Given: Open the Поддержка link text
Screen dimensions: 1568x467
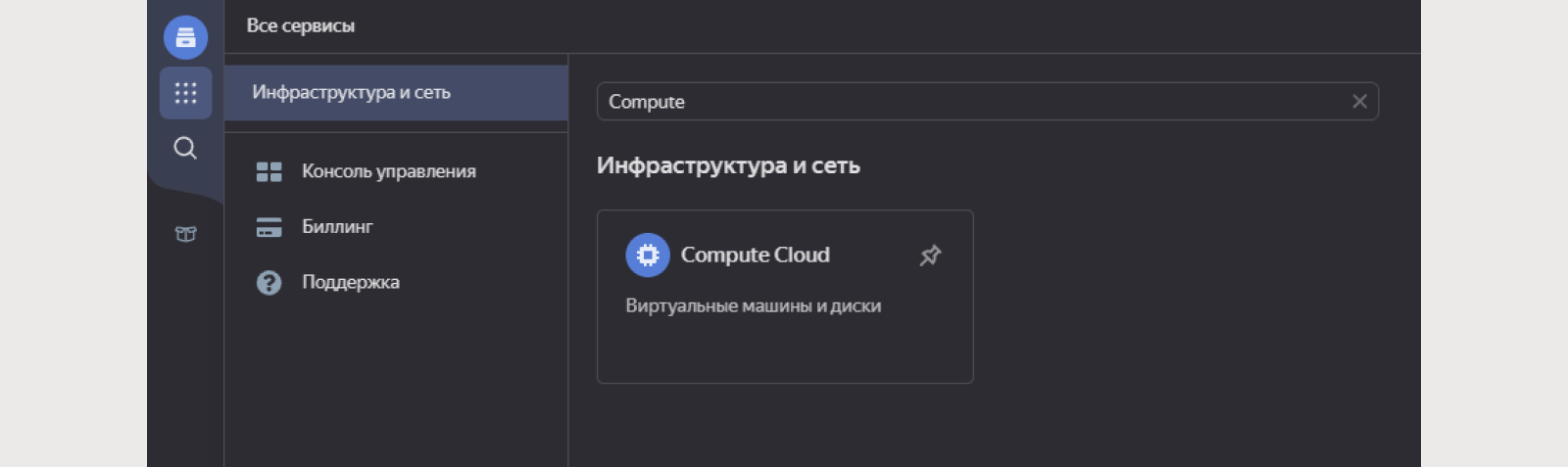Looking at the screenshot, I should coord(351,283).
